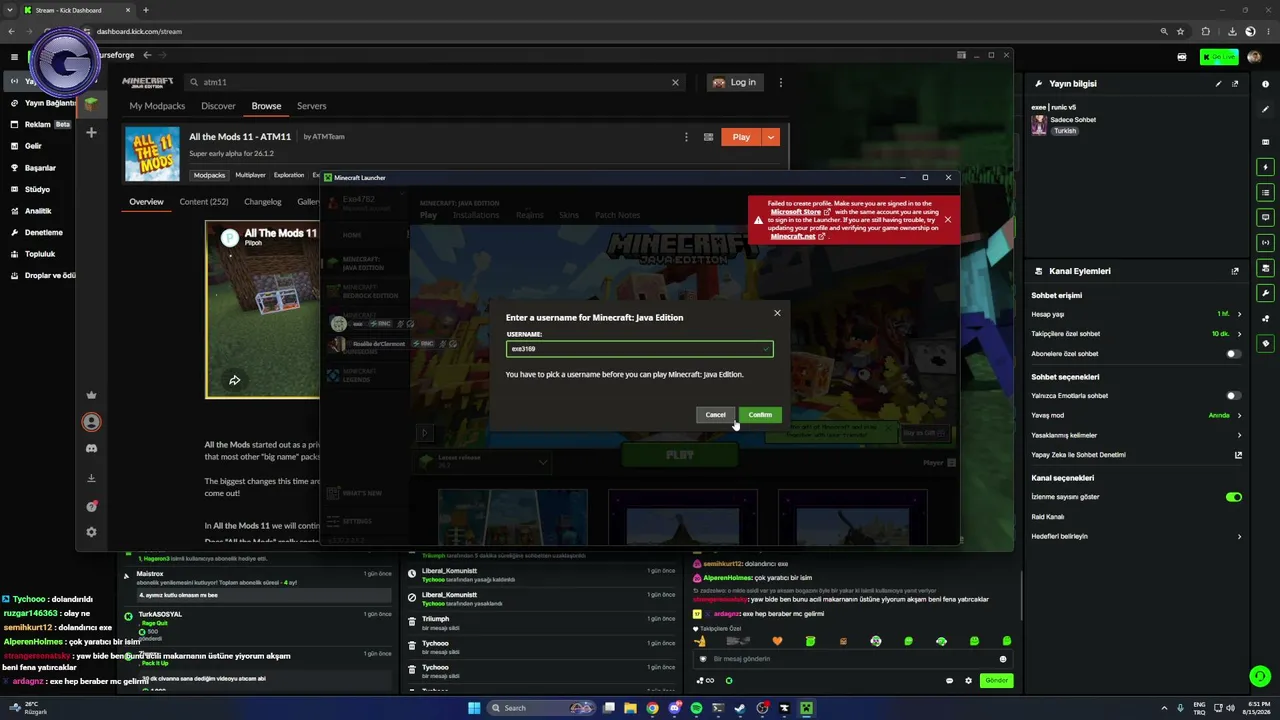This screenshot has height=720, width=1280.
Task: Open Gelir in Kick sidebar
Action: (33, 146)
